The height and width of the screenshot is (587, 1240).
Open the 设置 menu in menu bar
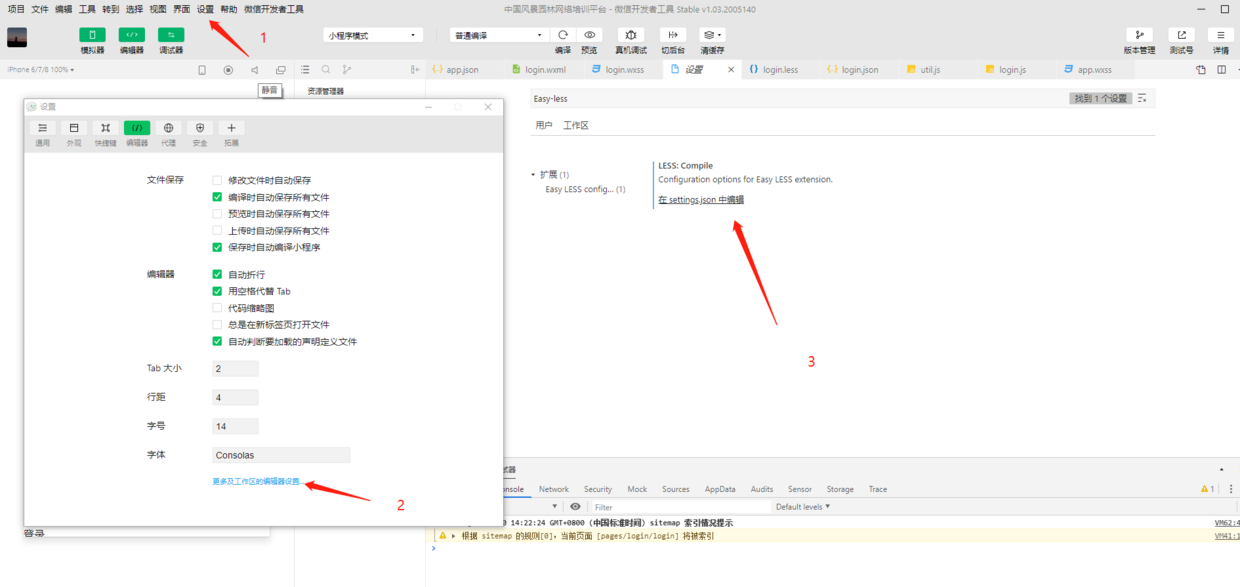205,9
